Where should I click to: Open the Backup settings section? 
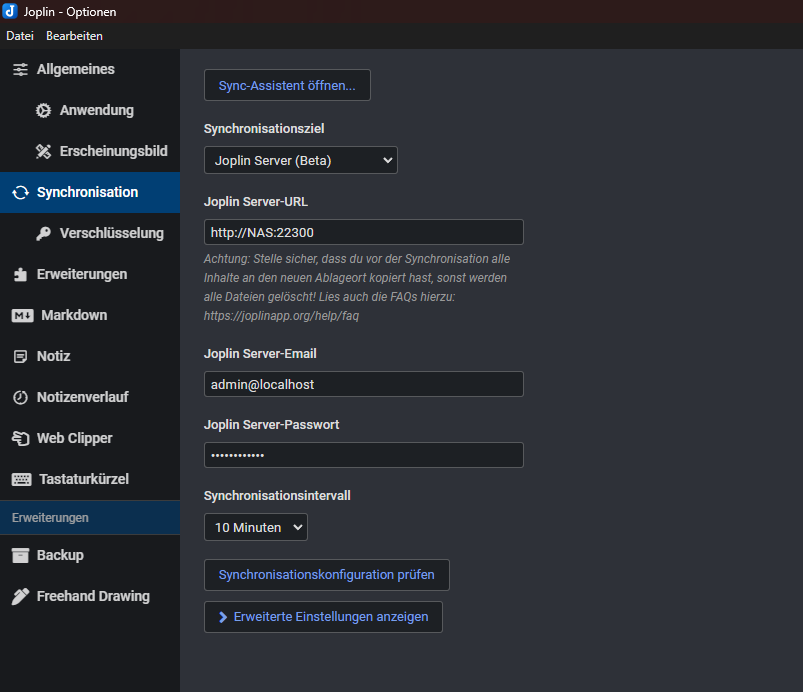click(60, 555)
